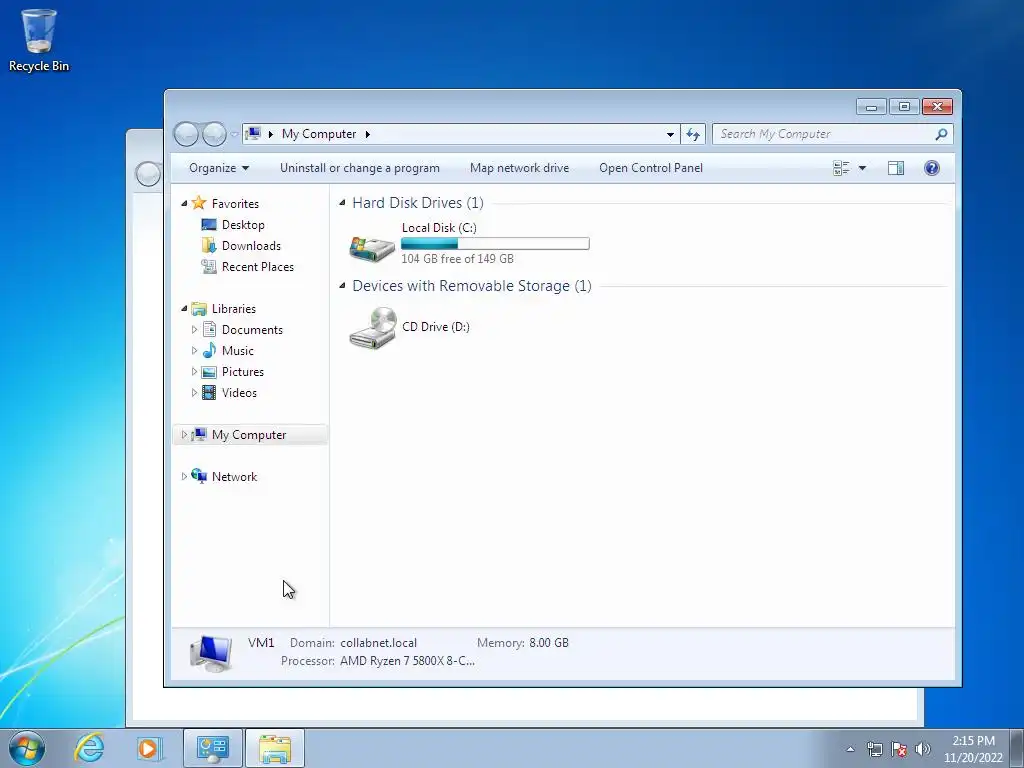Click the computer icon in the details pane
This screenshot has height=768, width=1024.
(x=211, y=653)
